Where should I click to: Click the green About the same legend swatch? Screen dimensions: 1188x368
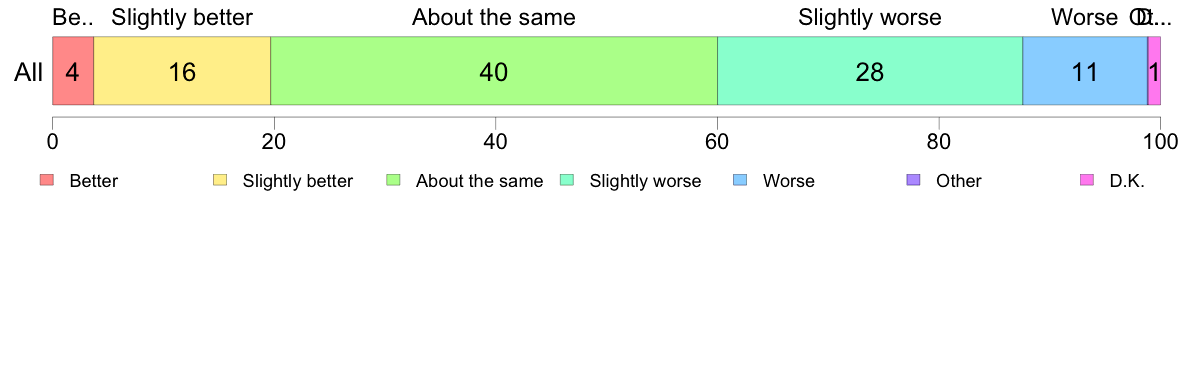pyautogui.click(x=393, y=180)
